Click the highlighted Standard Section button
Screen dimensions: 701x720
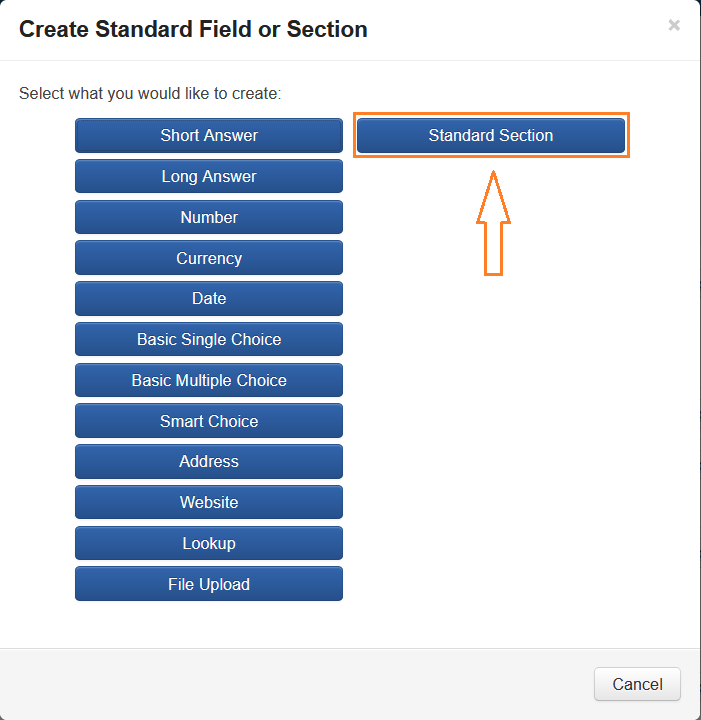coord(491,136)
